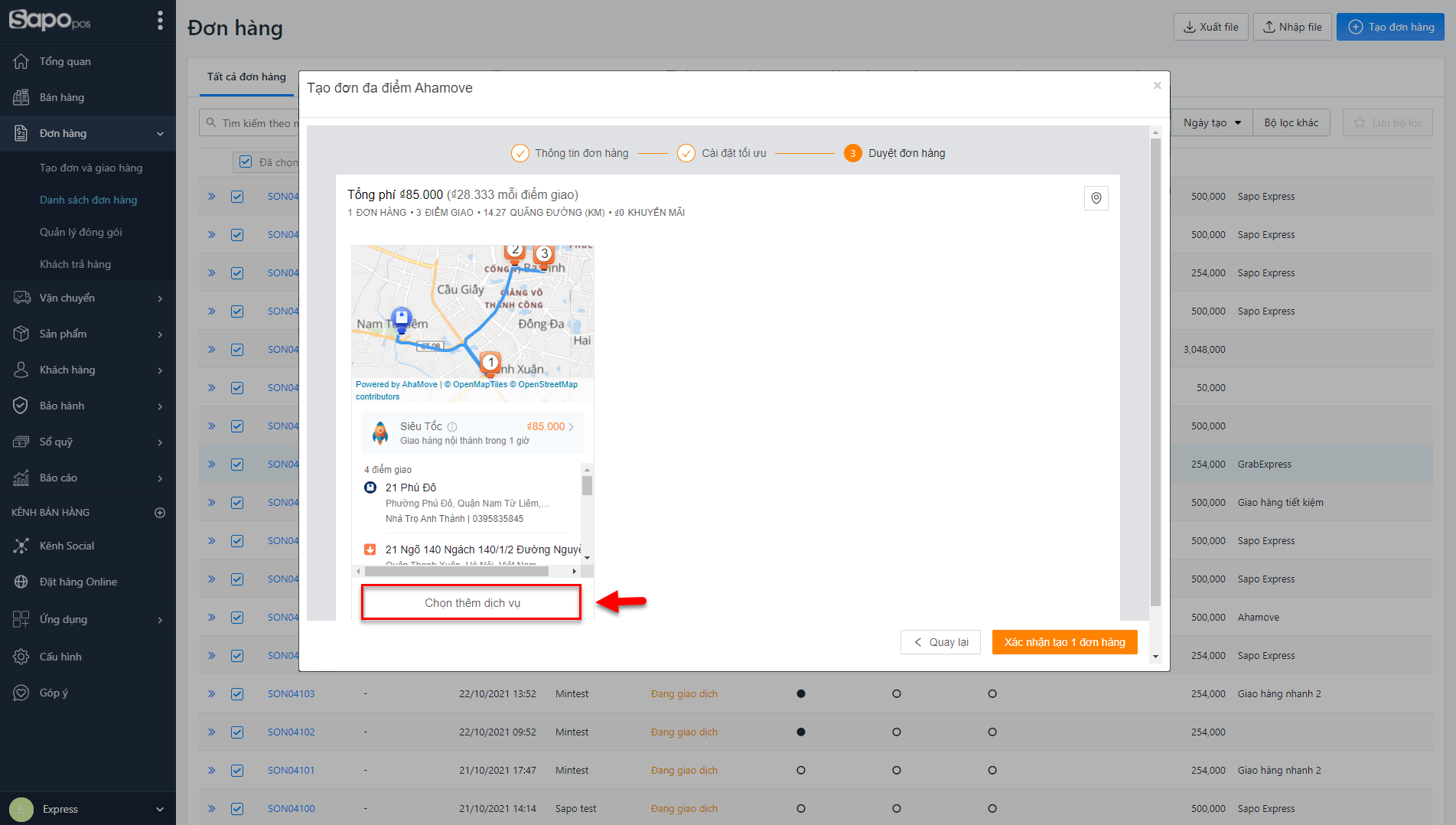Go to Danh sách đơn hàng

pyautogui.click(x=89, y=200)
